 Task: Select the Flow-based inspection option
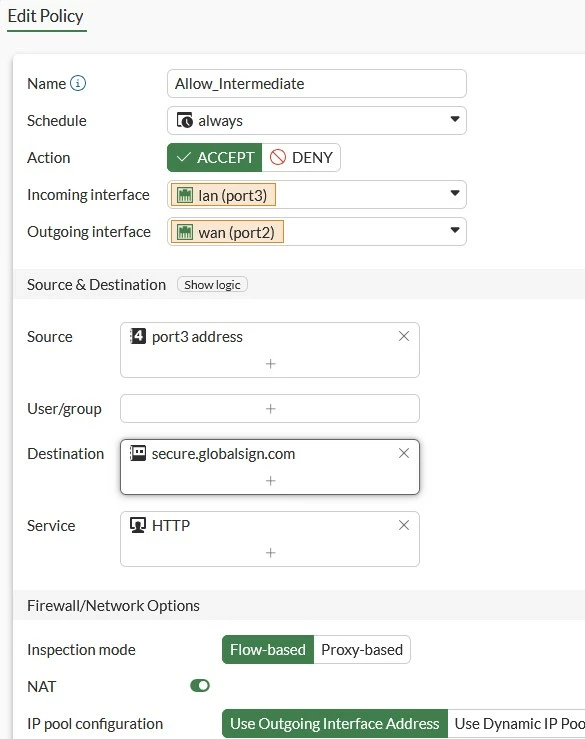[268, 649]
